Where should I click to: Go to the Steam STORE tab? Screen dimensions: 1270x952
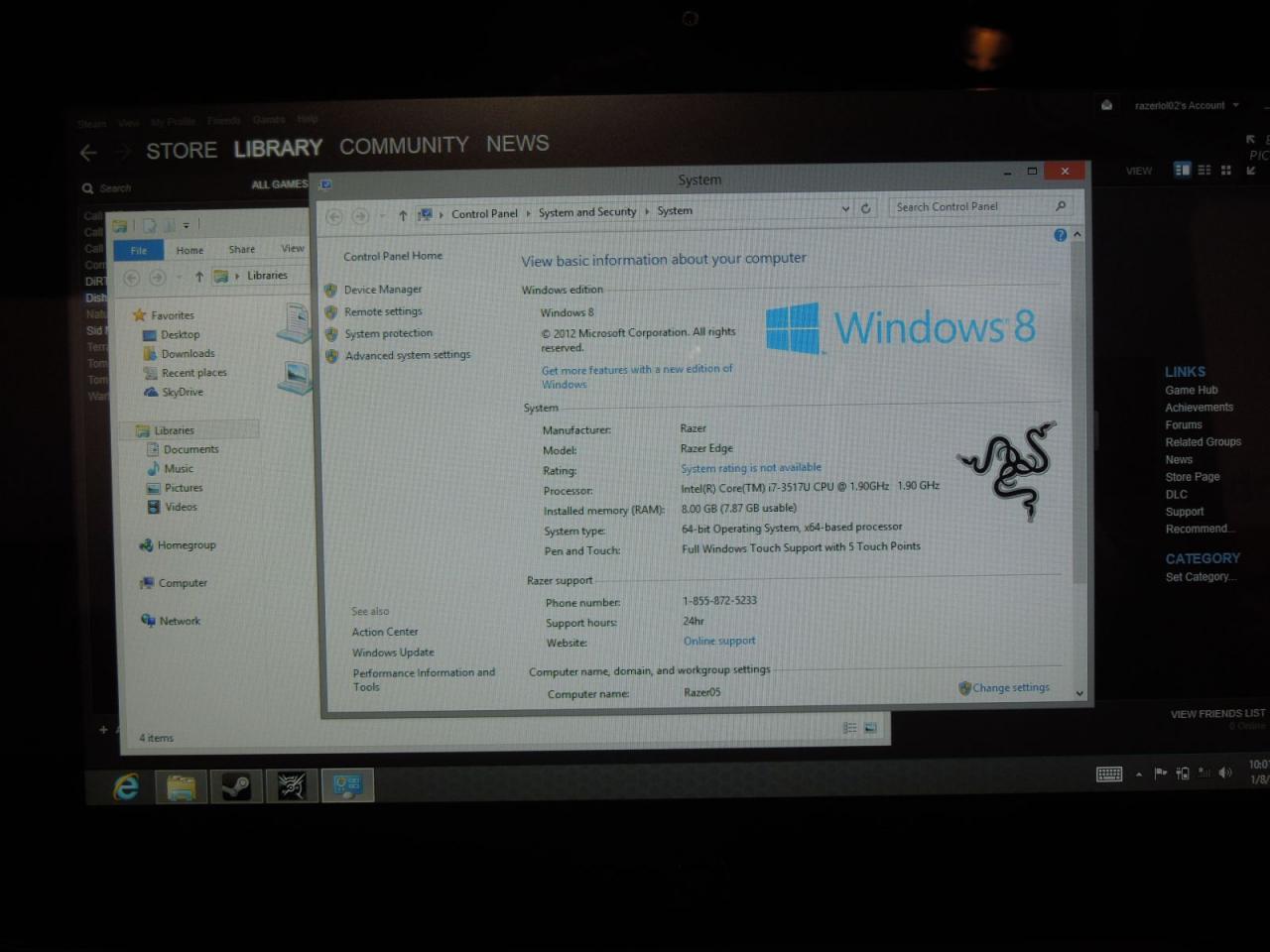pos(182,151)
